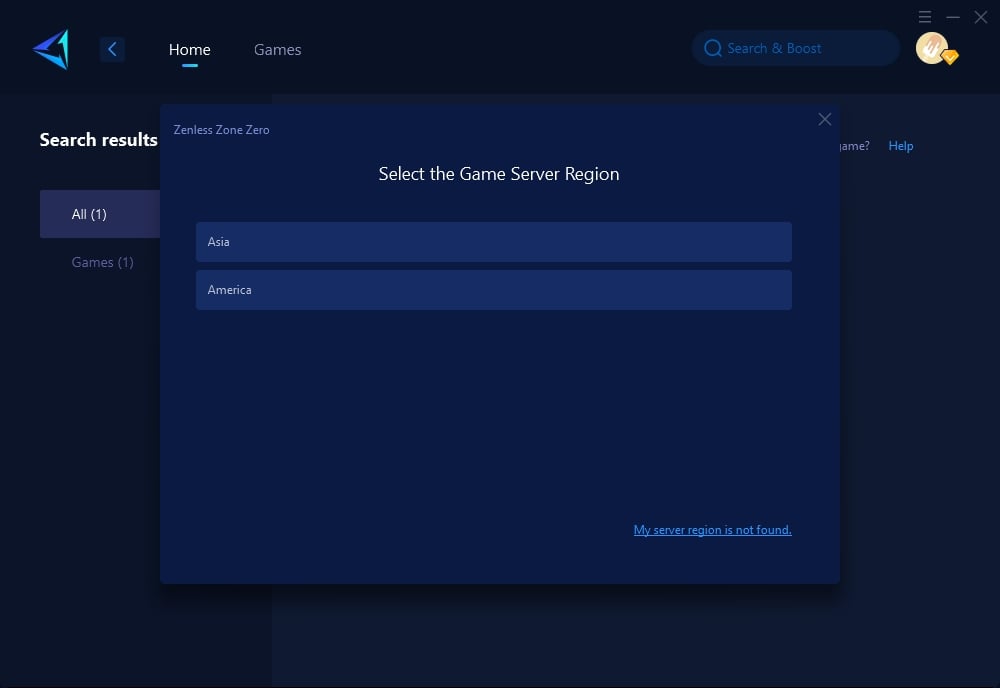This screenshot has width=1000, height=688.
Task: Choose the Asia server region
Action: (x=494, y=242)
